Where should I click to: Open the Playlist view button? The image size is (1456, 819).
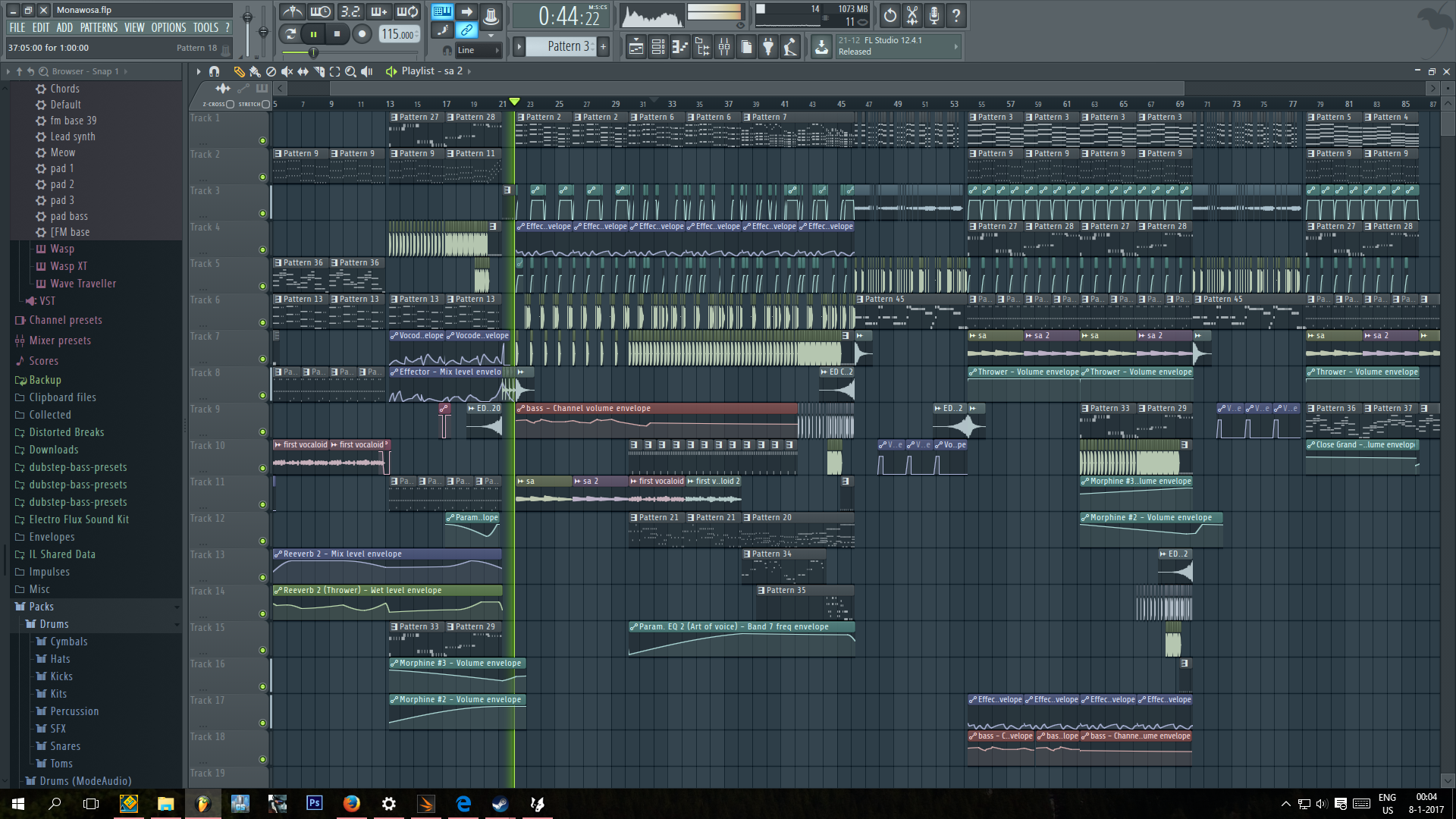[x=635, y=47]
